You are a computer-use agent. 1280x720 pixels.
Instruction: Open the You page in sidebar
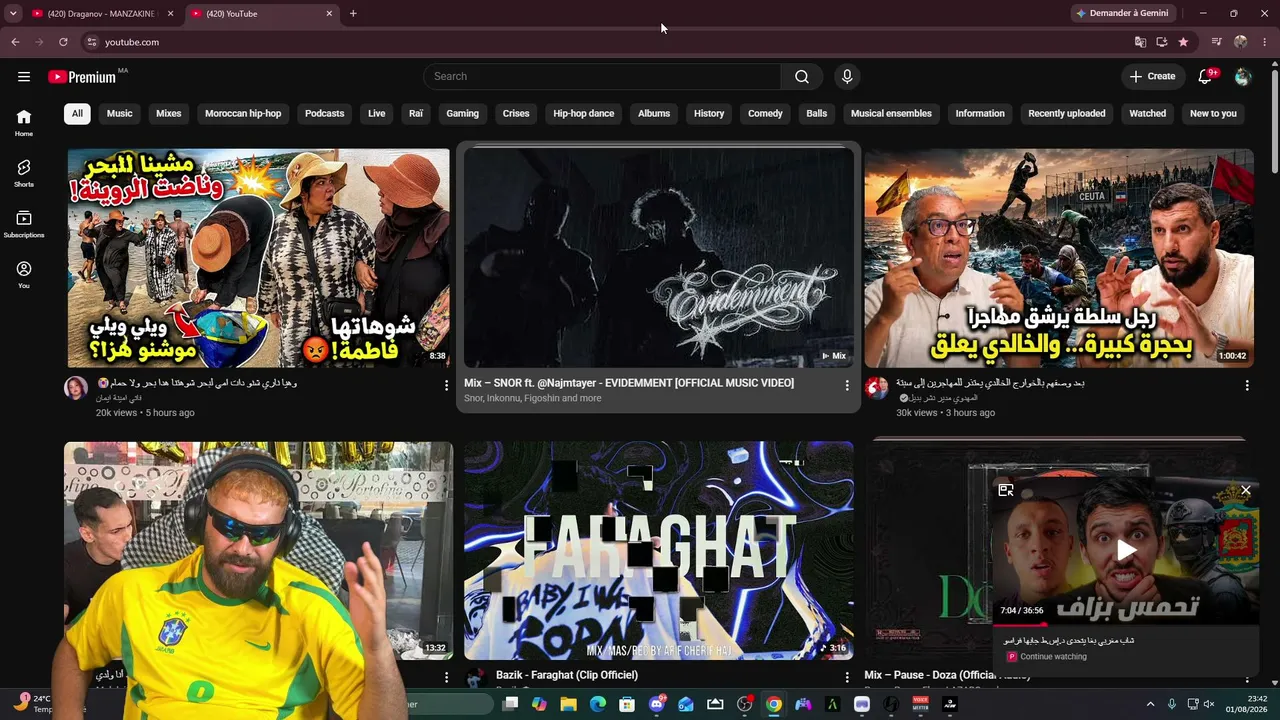[24, 275]
